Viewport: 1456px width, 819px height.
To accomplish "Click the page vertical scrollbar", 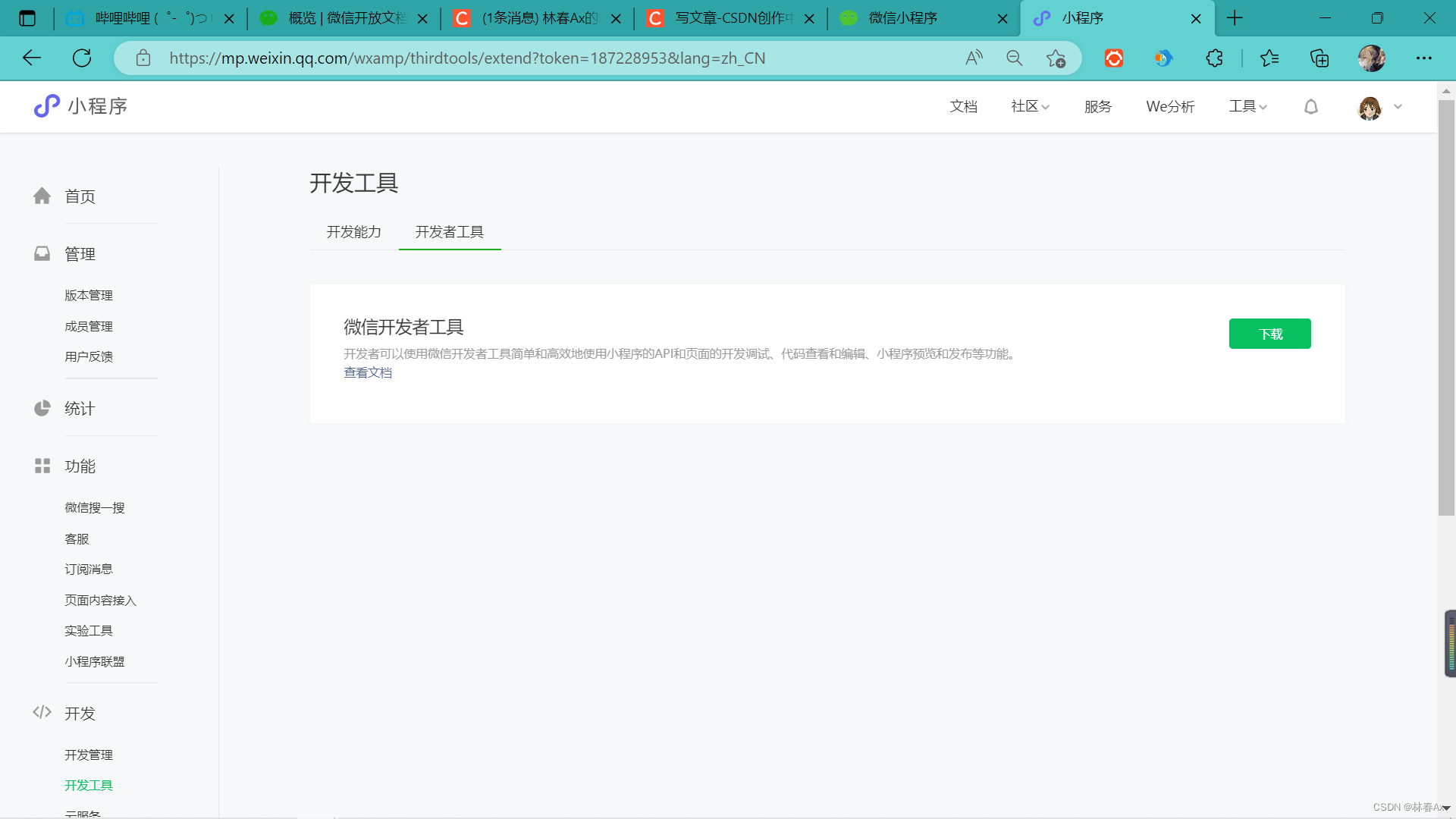I will 1446,303.
